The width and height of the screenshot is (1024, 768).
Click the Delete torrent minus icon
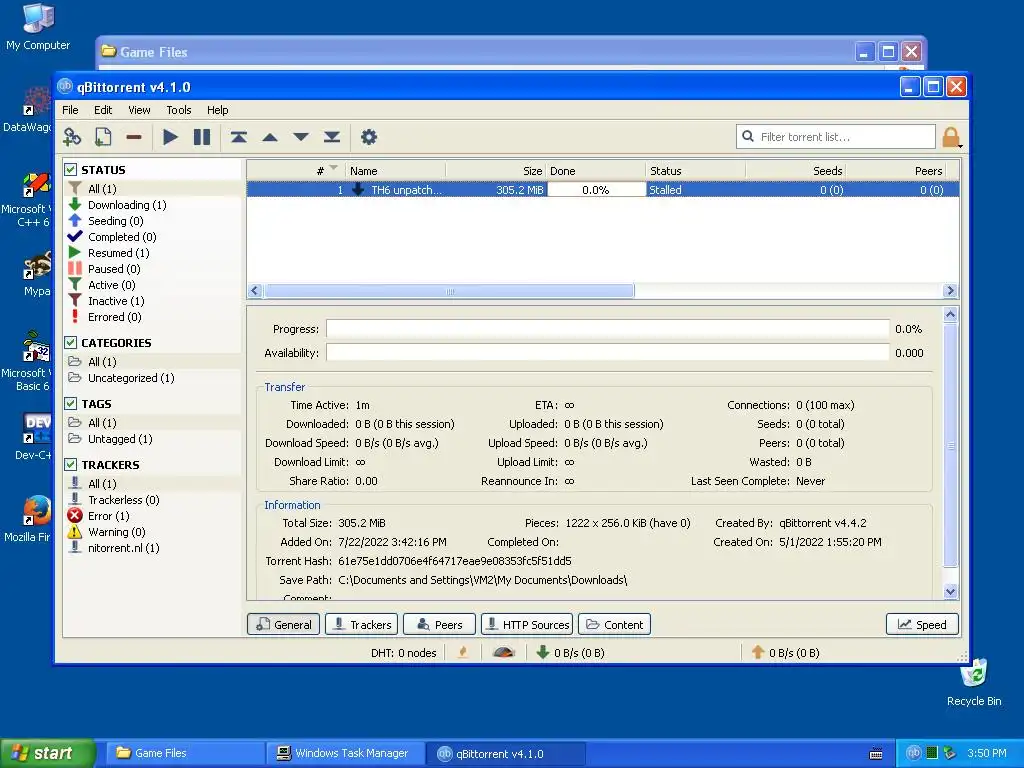(x=134, y=137)
